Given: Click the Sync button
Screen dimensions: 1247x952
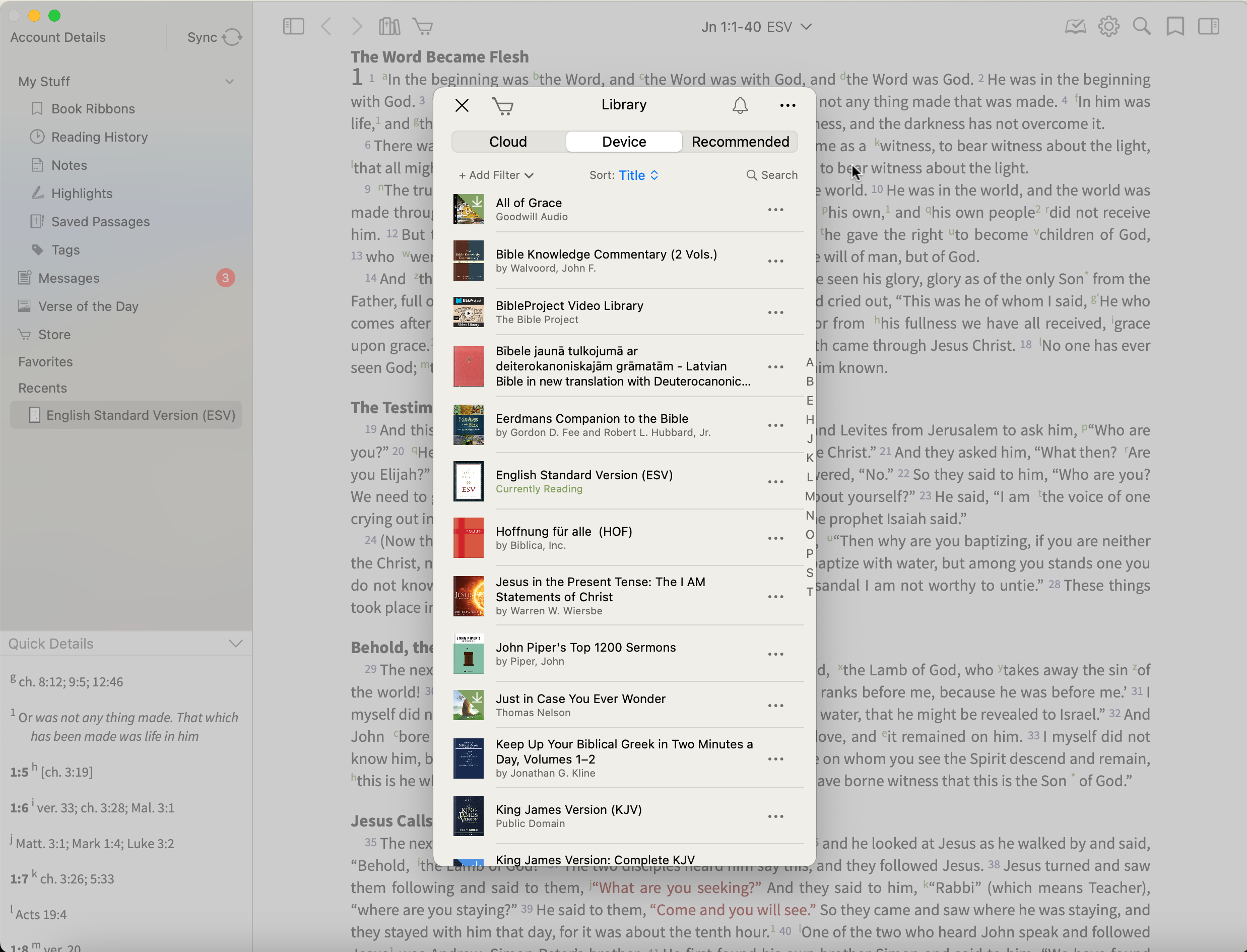Looking at the screenshot, I should click(x=215, y=37).
